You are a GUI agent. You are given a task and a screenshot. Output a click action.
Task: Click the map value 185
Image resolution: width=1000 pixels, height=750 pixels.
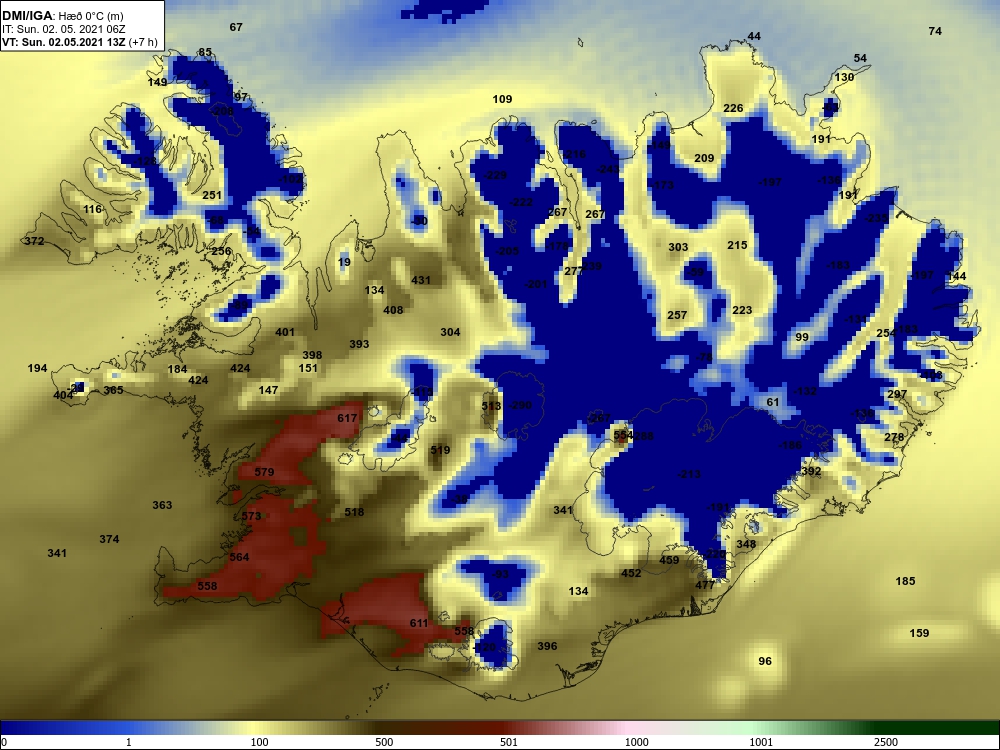click(x=906, y=581)
